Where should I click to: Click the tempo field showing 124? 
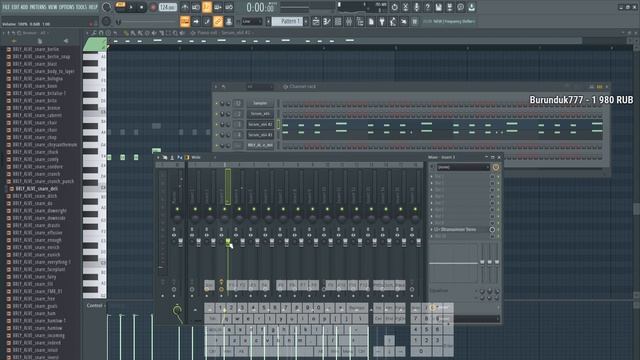[x=167, y=7]
